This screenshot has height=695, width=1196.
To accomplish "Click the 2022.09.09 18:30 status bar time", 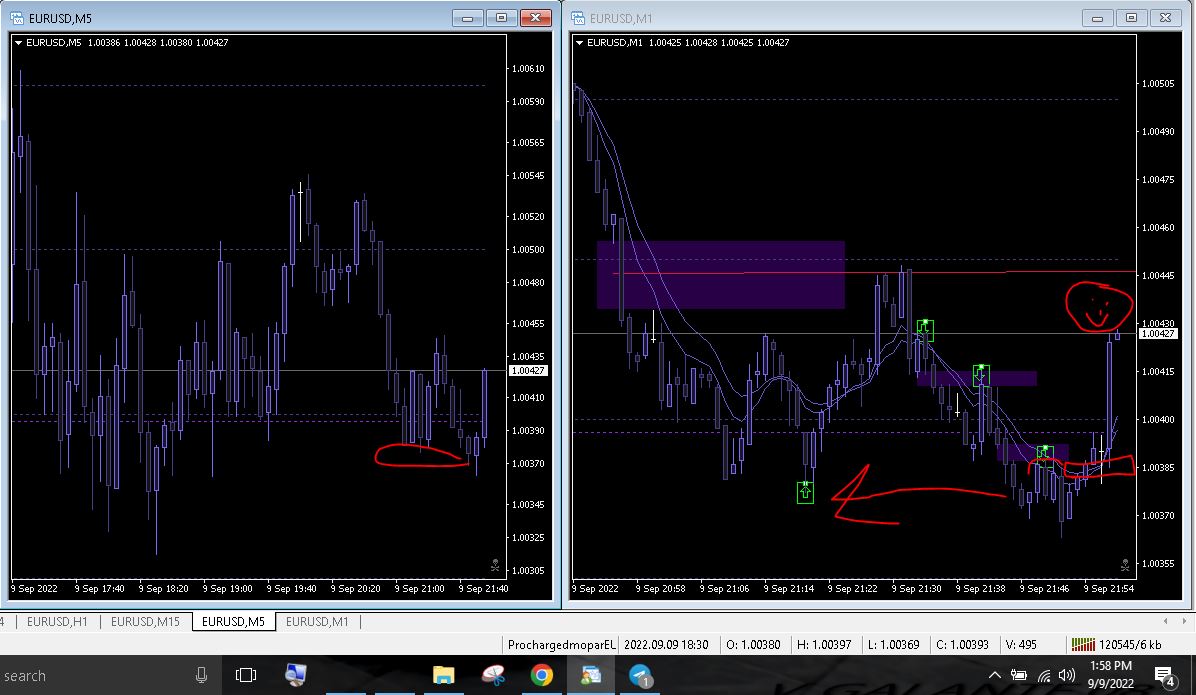I will click(666, 645).
